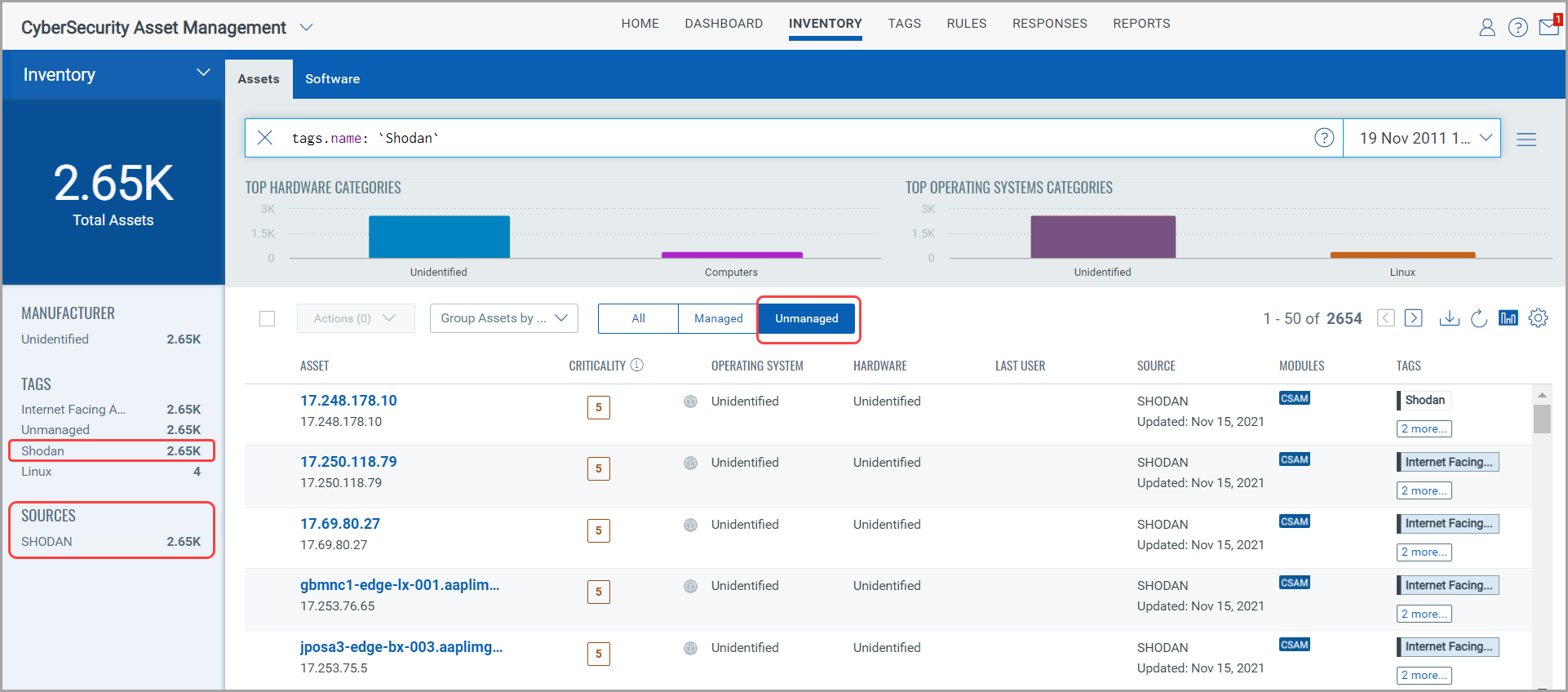
Task: Click the Shodan tag chip on first row
Action: pos(1424,400)
